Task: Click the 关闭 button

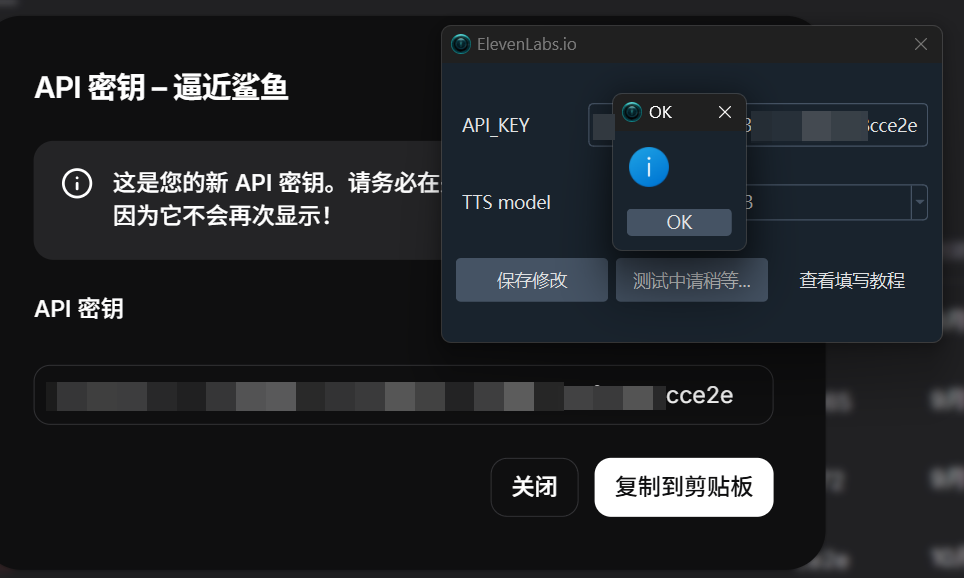Action: click(534, 487)
